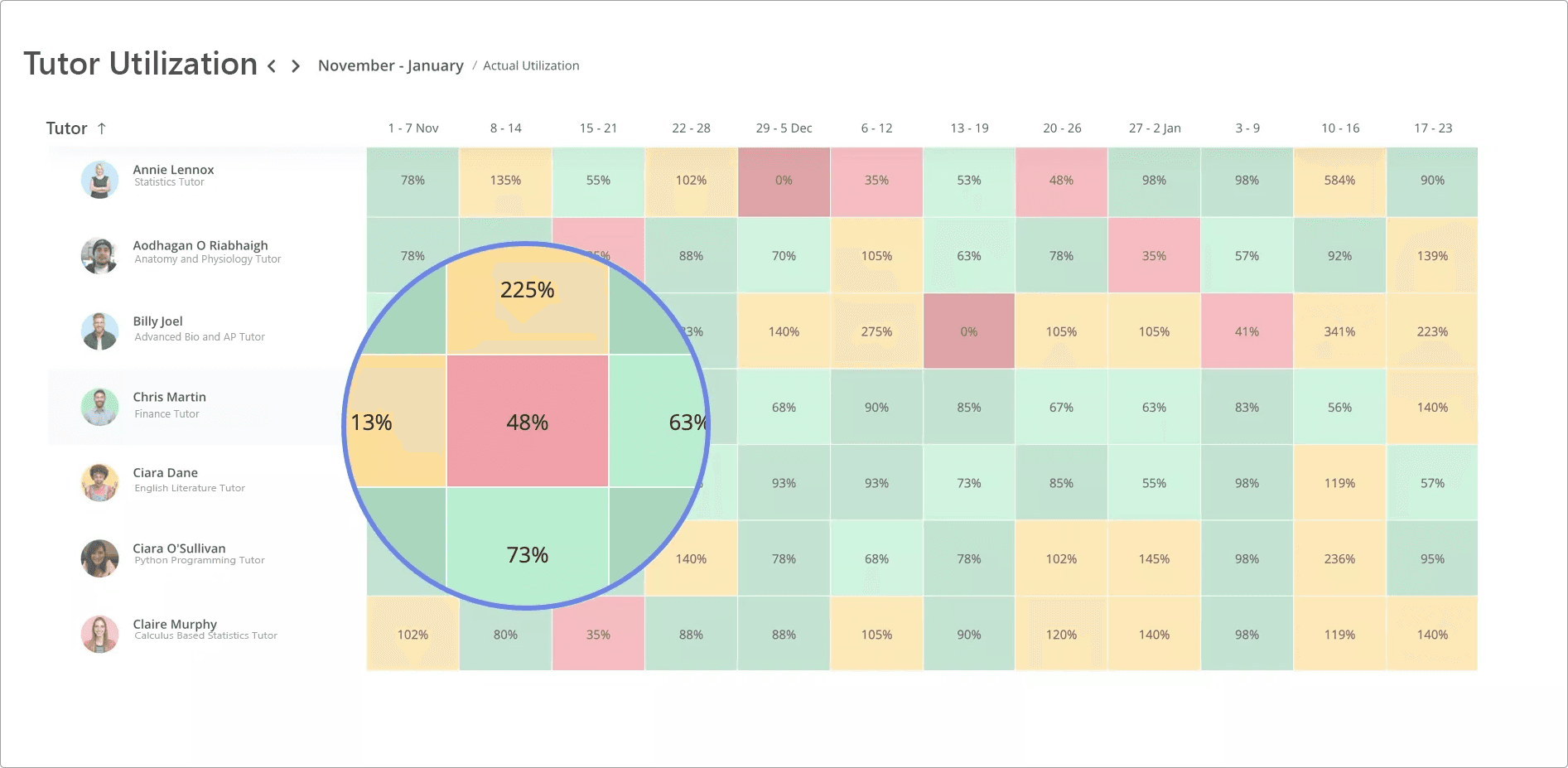Open Ciara O'Sullivan's avatar

click(99, 558)
